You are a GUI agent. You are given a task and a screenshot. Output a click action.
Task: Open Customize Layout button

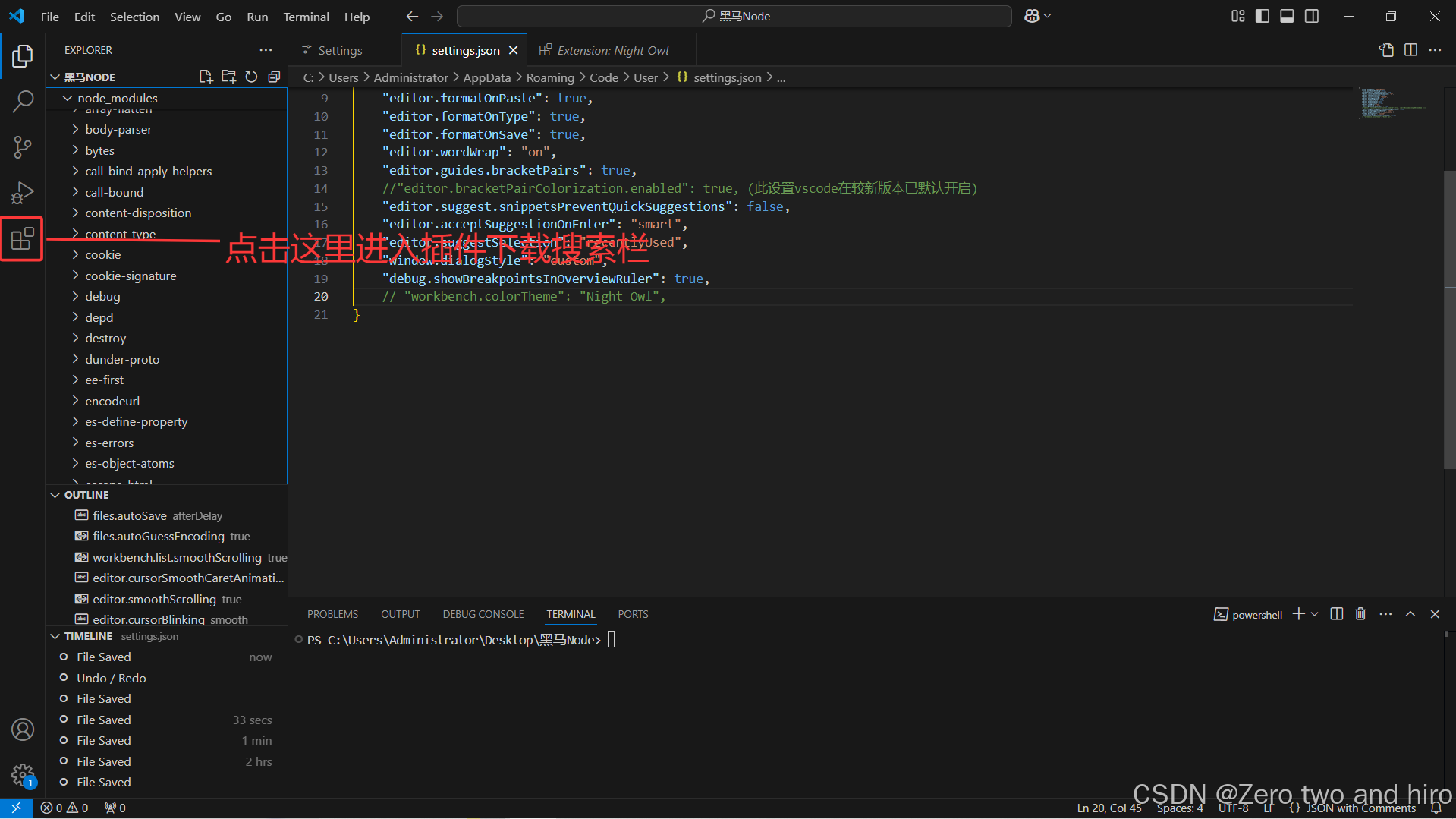click(1237, 16)
